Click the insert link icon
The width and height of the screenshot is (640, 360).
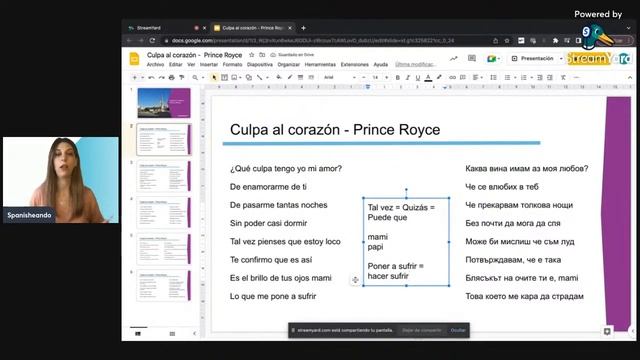click(x=452, y=78)
